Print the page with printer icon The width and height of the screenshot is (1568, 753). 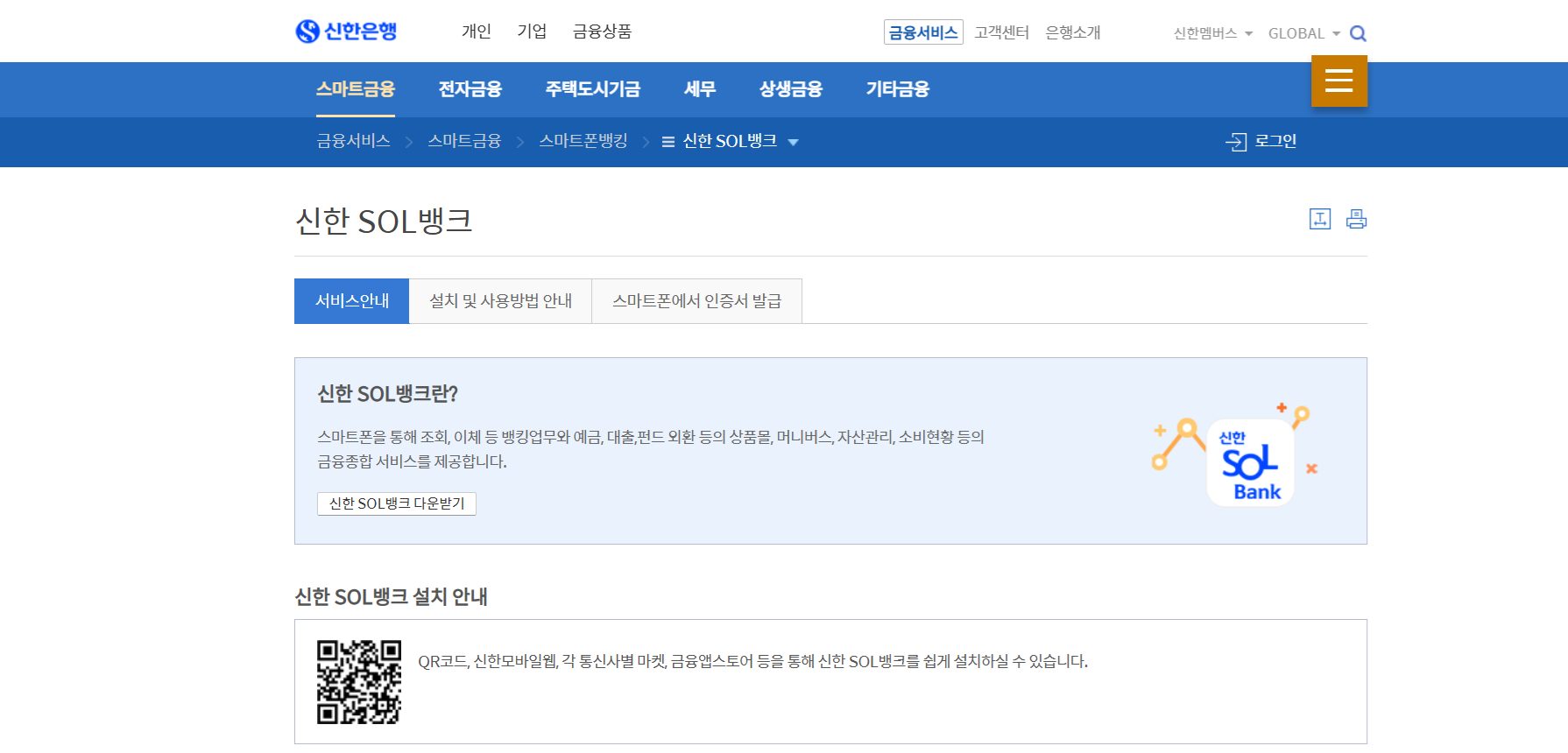[1356, 219]
